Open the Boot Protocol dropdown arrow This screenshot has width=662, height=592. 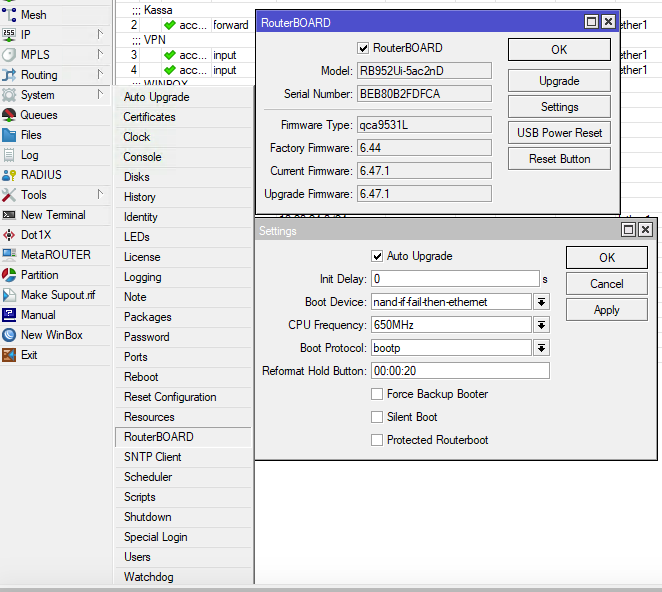click(x=542, y=348)
